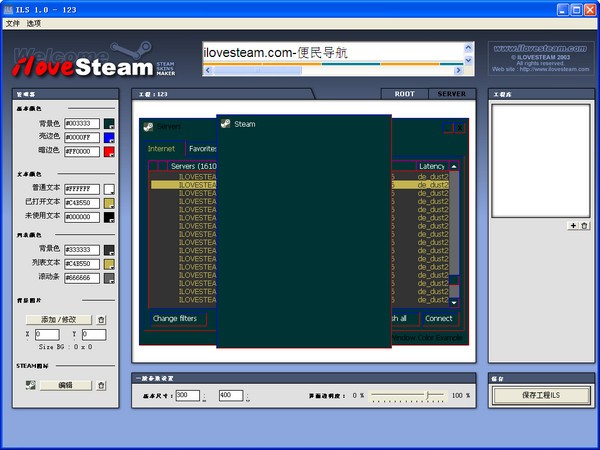This screenshot has height=450, width=600.
Task: Click the Servers (1610 column header
Action: (x=192, y=166)
